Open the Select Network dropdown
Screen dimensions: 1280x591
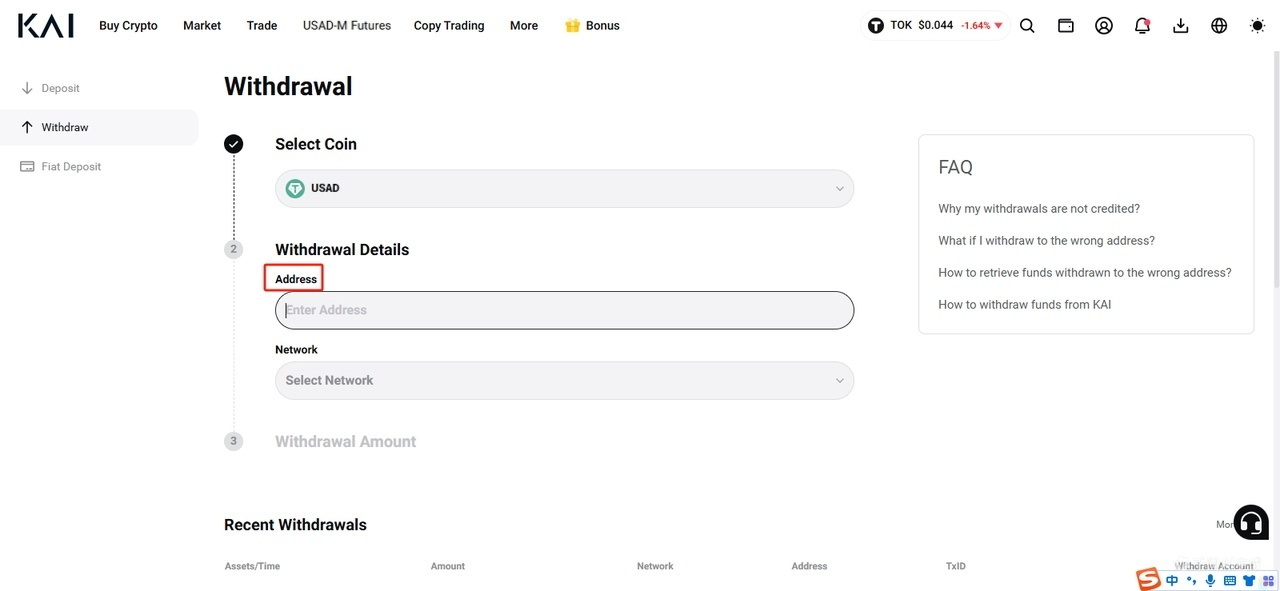(564, 381)
